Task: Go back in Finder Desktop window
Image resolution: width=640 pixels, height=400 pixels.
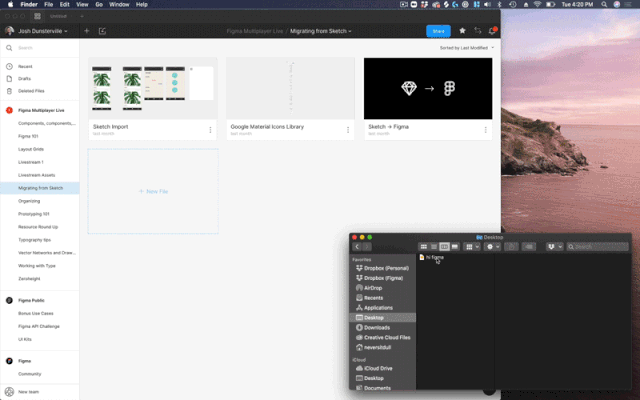Action: (x=357, y=247)
